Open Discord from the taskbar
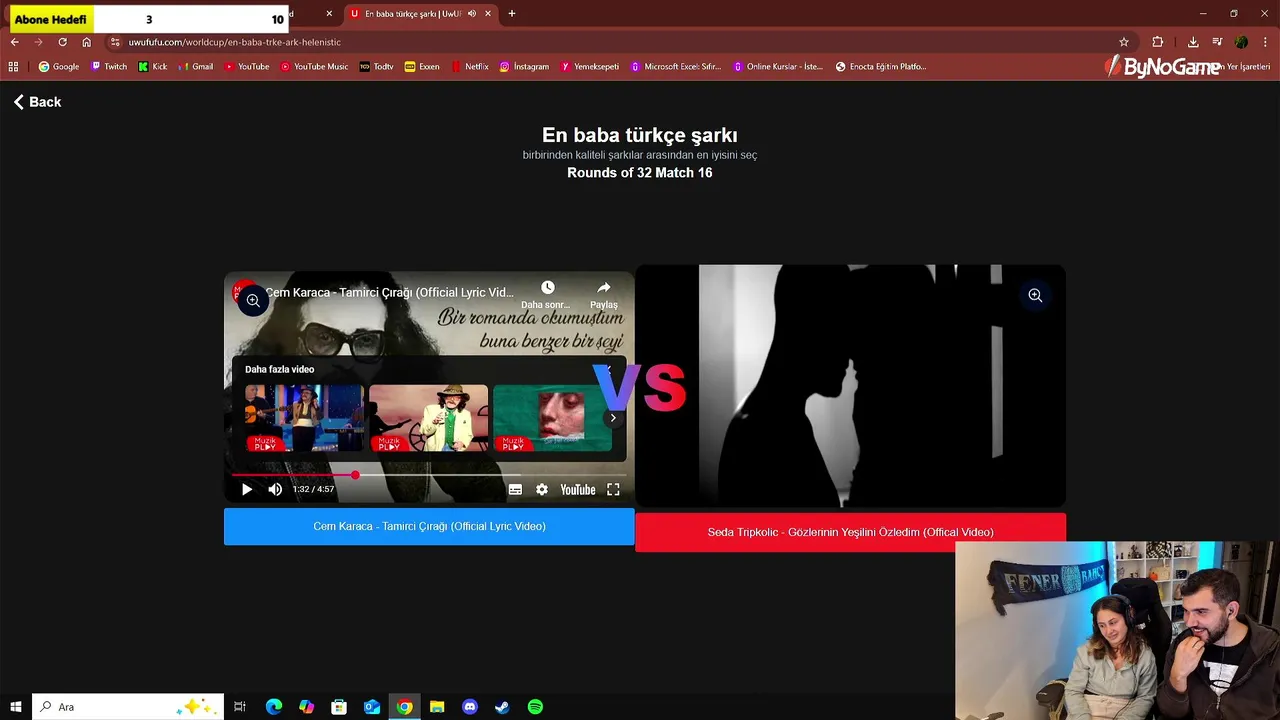1280x720 pixels. pyautogui.click(x=470, y=707)
